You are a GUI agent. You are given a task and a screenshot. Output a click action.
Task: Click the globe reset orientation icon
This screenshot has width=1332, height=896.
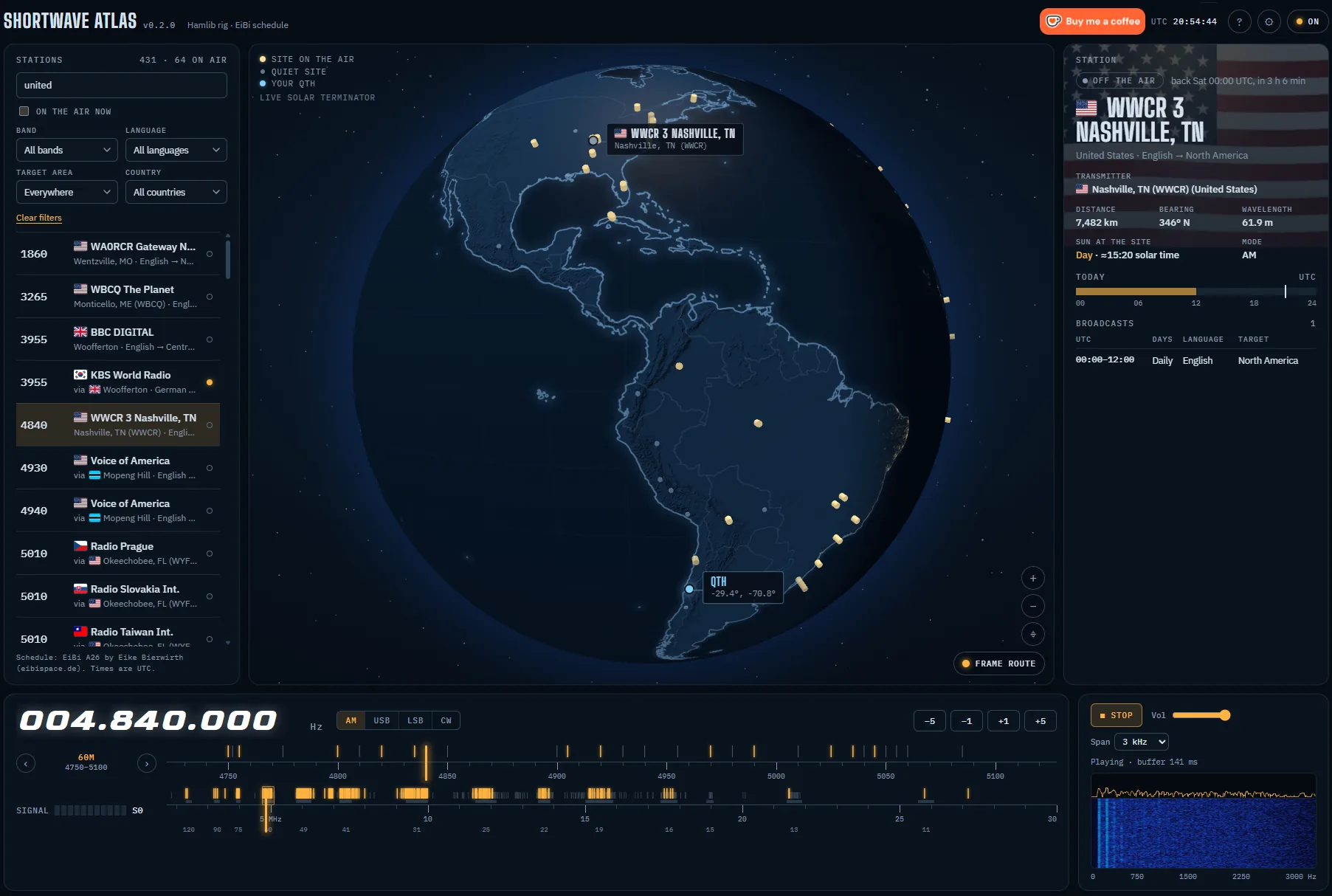coord(1033,634)
